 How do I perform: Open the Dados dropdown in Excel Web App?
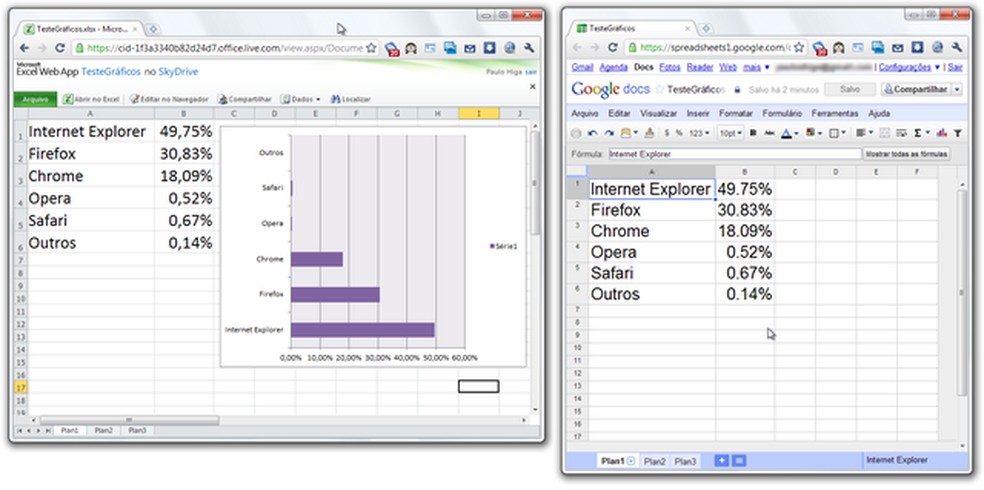(x=300, y=99)
